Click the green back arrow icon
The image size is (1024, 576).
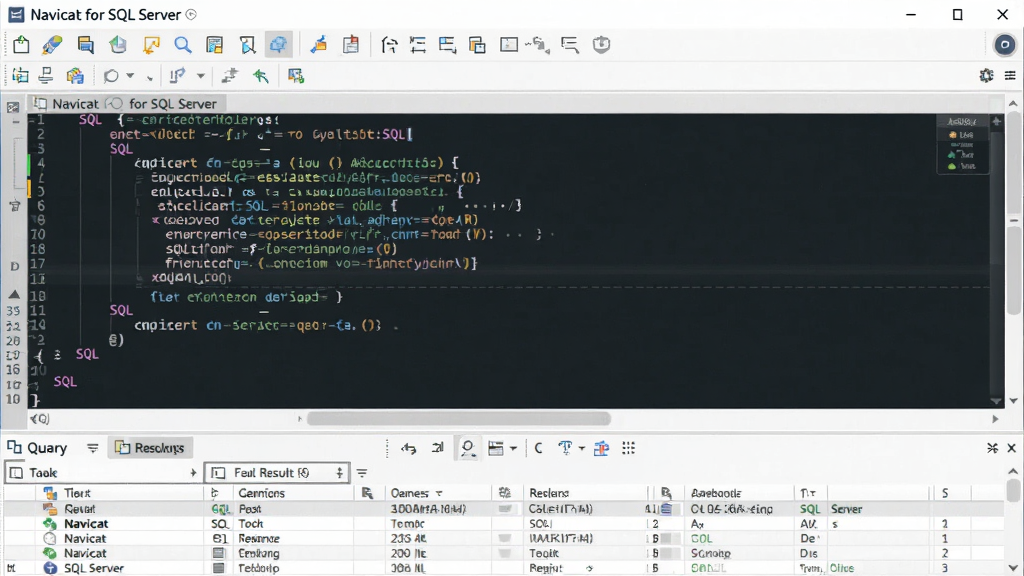pyautogui.click(x=261, y=76)
